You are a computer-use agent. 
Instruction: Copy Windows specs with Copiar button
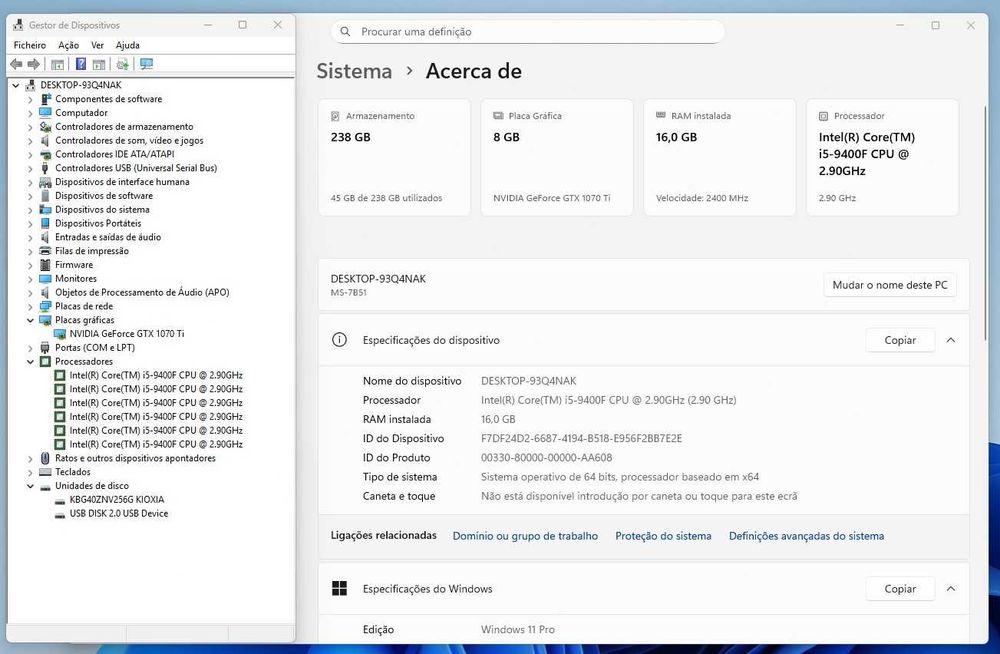(x=900, y=588)
